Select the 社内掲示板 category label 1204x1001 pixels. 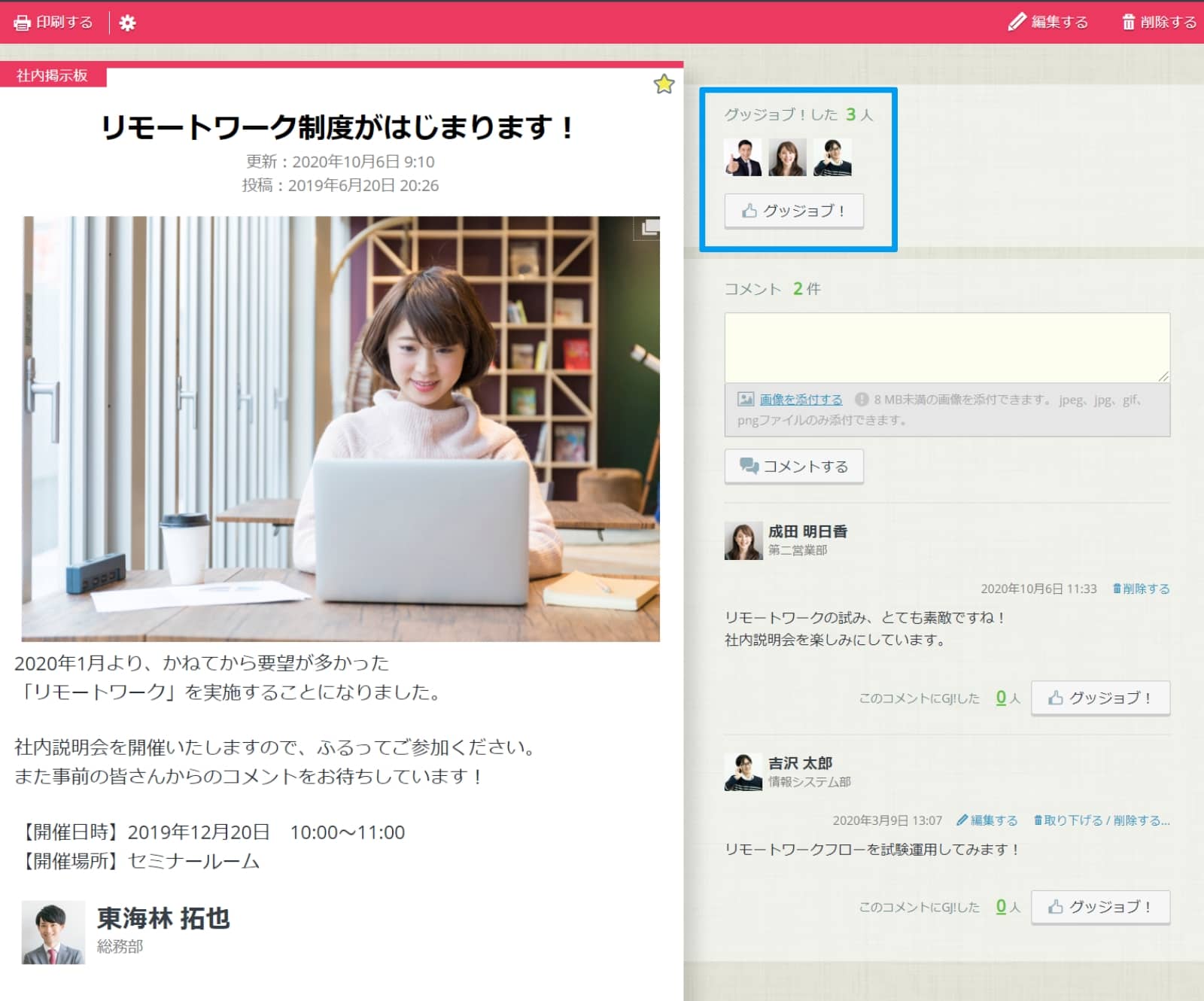(x=50, y=75)
